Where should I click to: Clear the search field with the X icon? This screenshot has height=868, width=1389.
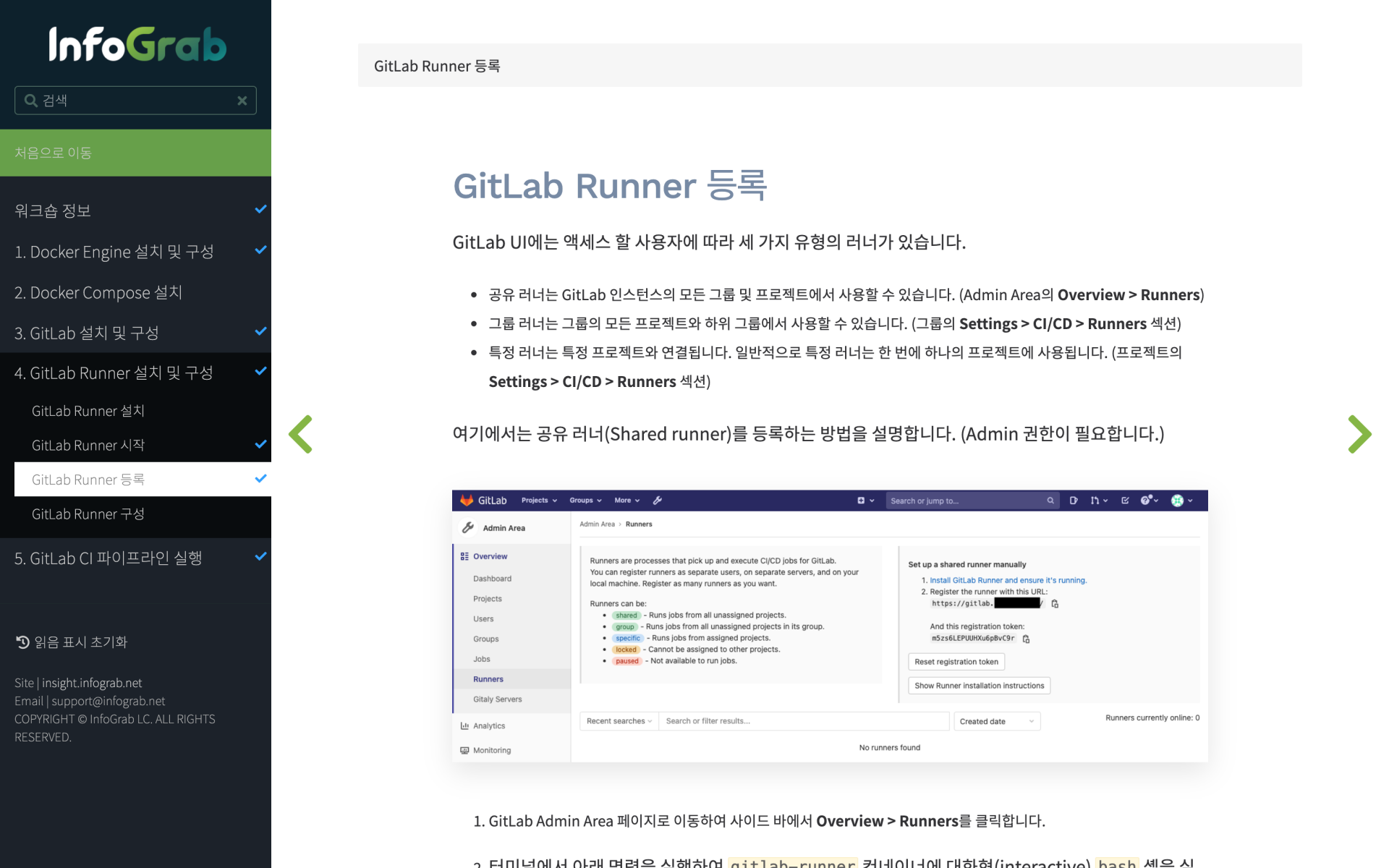[242, 101]
